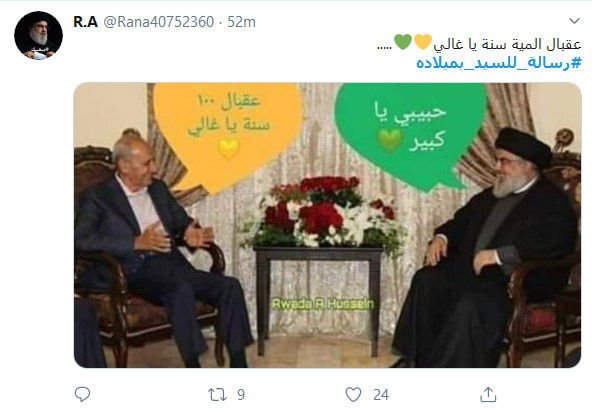This screenshot has height=411, width=592.
Task: Click the yellow heart emoji in tweet
Action: (422, 42)
